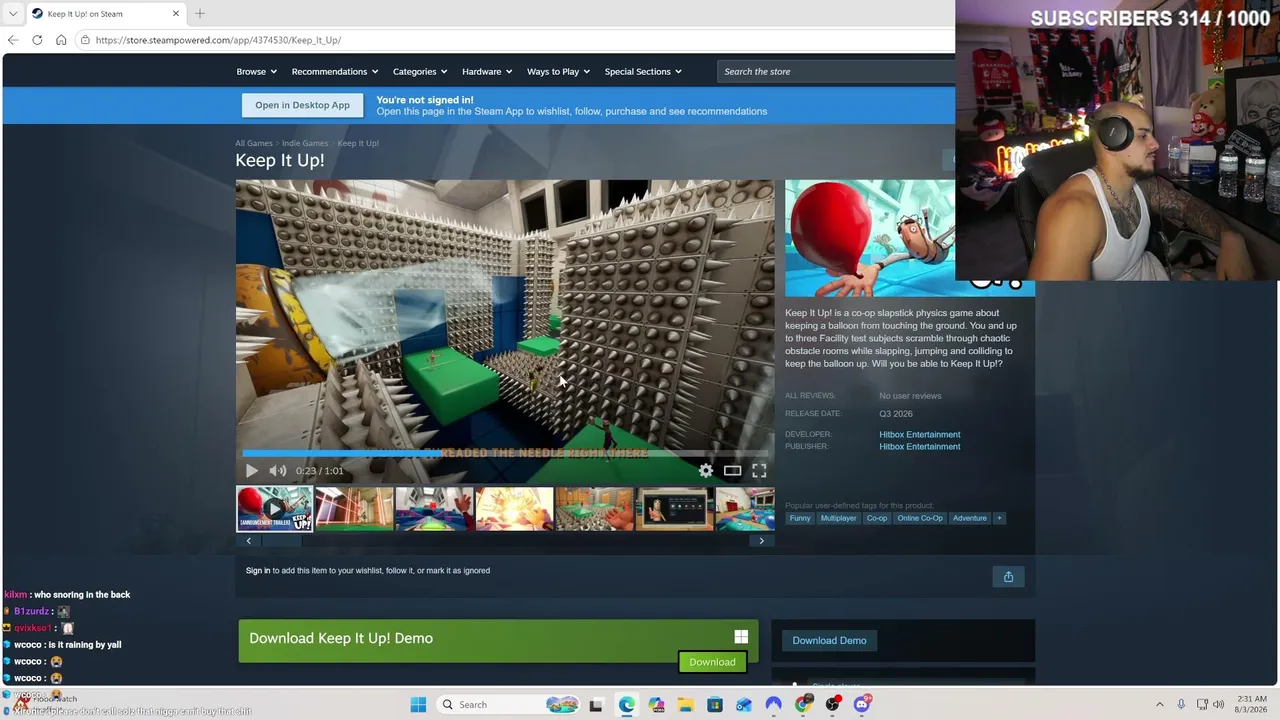
Task: Click the media strip left arrow
Action: (x=249, y=541)
